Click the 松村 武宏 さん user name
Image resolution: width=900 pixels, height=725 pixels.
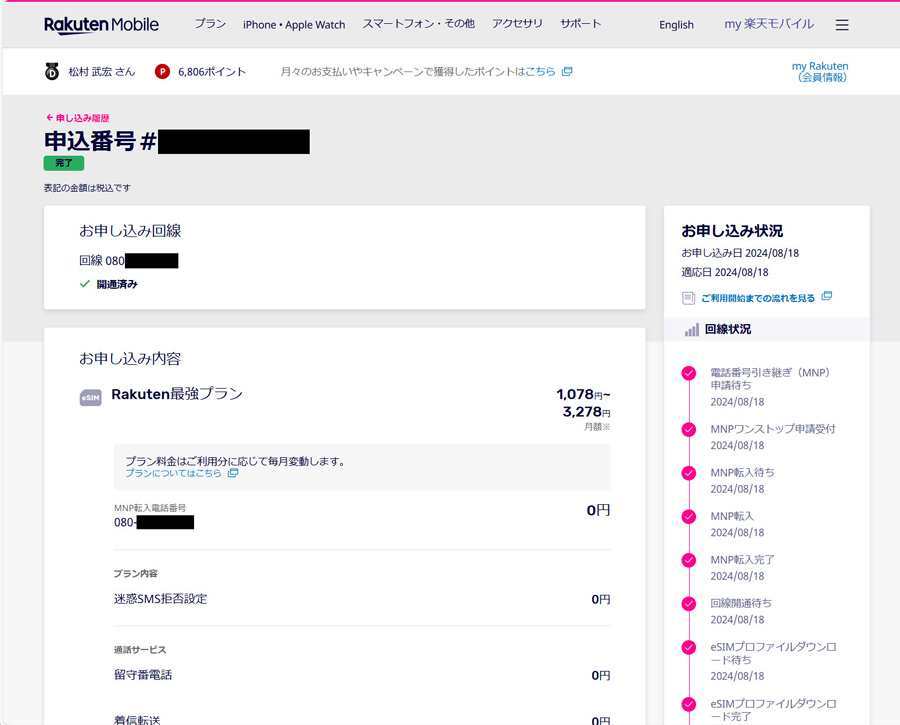tap(102, 72)
